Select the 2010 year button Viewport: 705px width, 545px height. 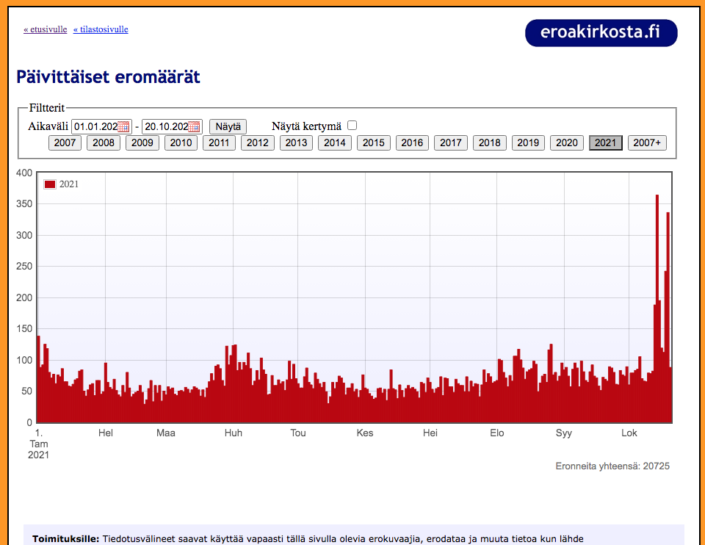click(181, 143)
